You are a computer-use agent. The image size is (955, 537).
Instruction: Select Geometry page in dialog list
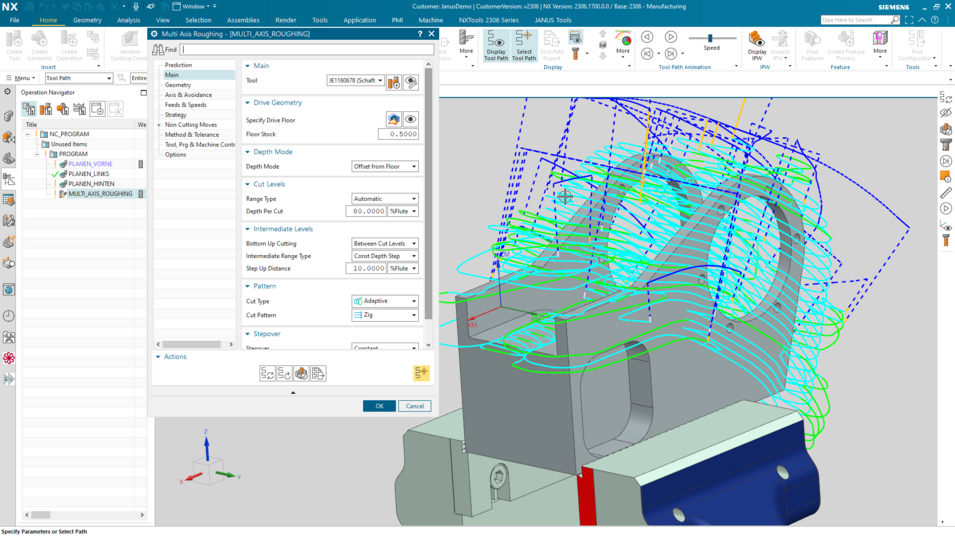click(x=178, y=85)
